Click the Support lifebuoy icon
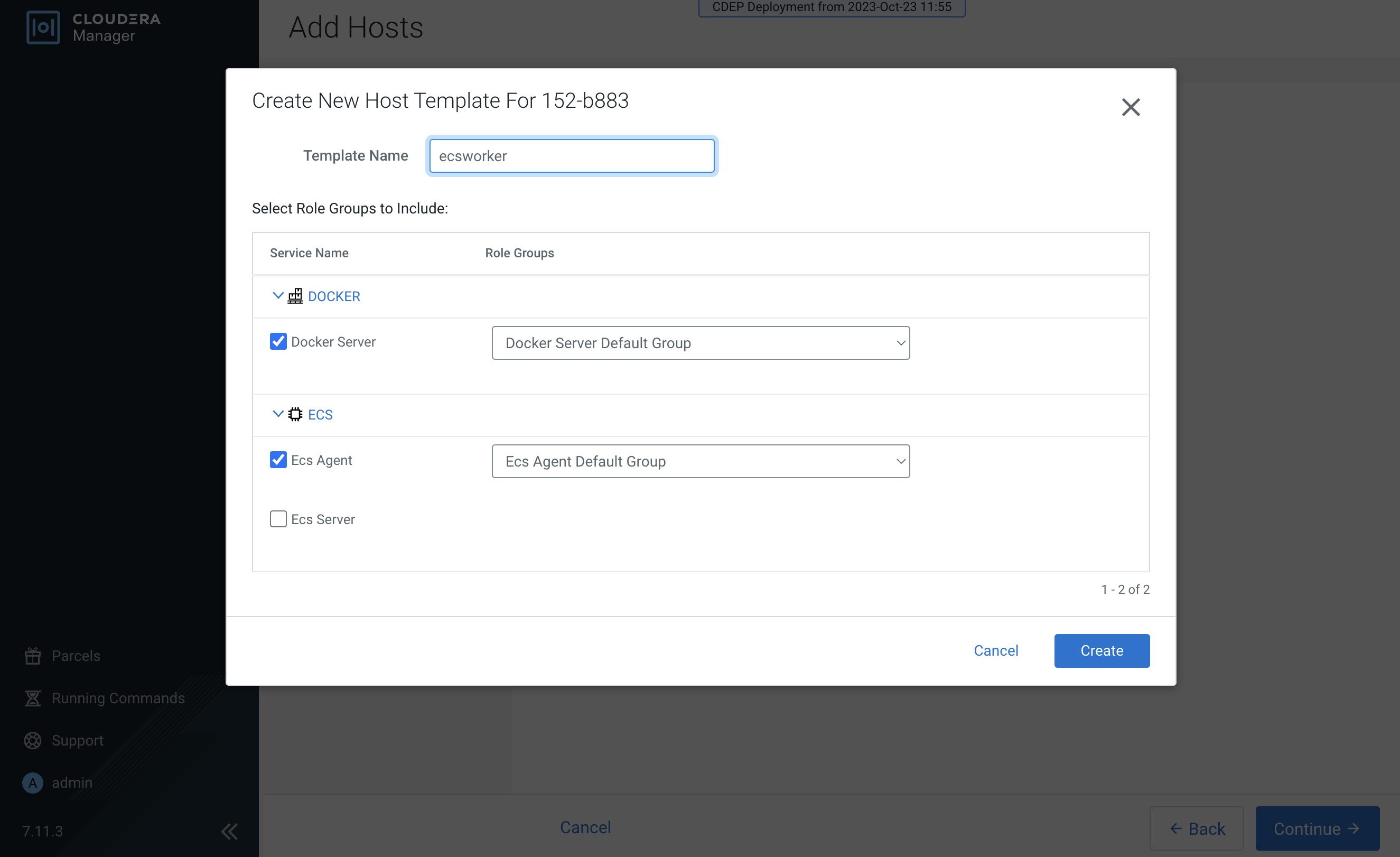Viewport: 1400px width, 857px height. [x=33, y=740]
